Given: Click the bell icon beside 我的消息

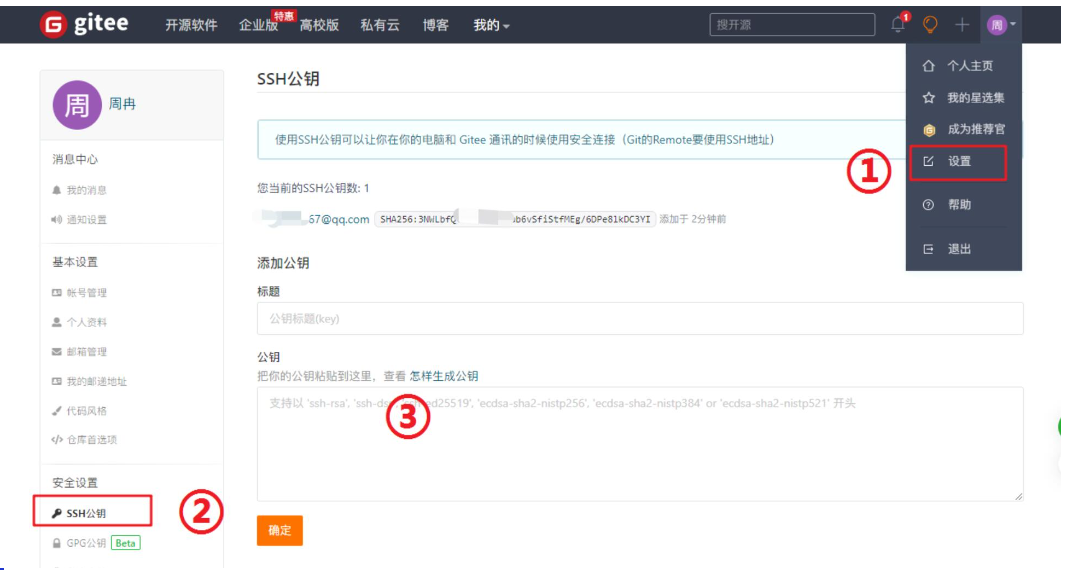Looking at the screenshot, I should coord(56,190).
